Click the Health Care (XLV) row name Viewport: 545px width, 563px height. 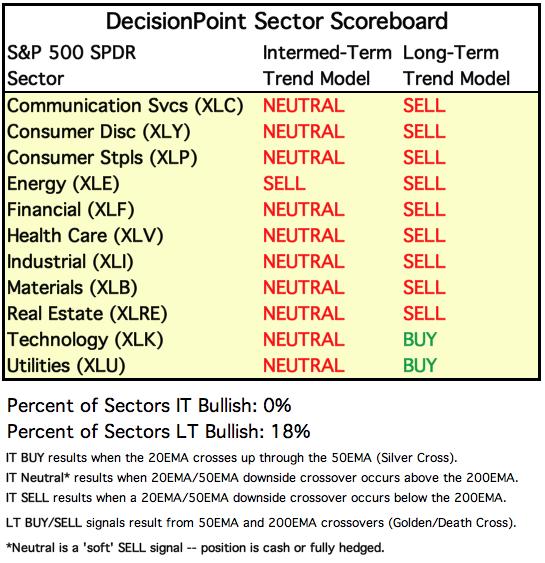[85, 236]
